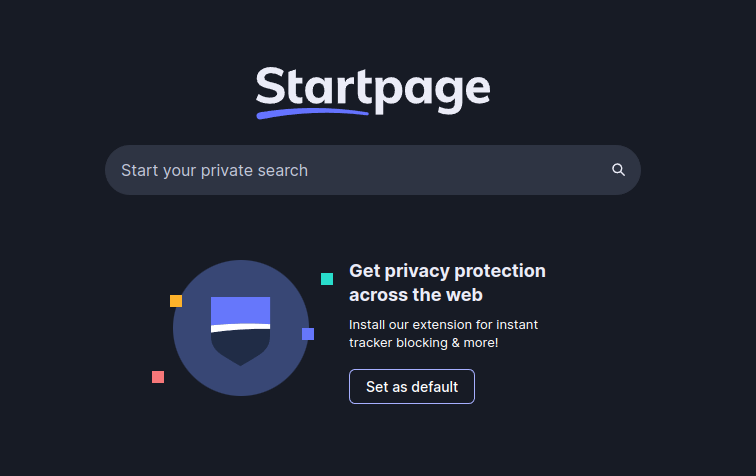Click the 'tracker blocking & more!' text line
Image resolution: width=756 pixels, height=476 pixels.
[x=423, y=343]
